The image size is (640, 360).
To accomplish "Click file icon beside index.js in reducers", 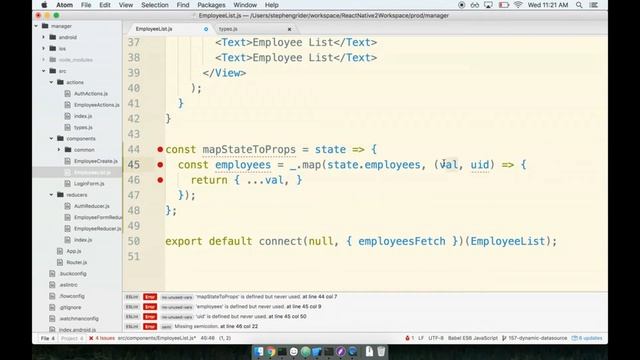I will [67, 240].
